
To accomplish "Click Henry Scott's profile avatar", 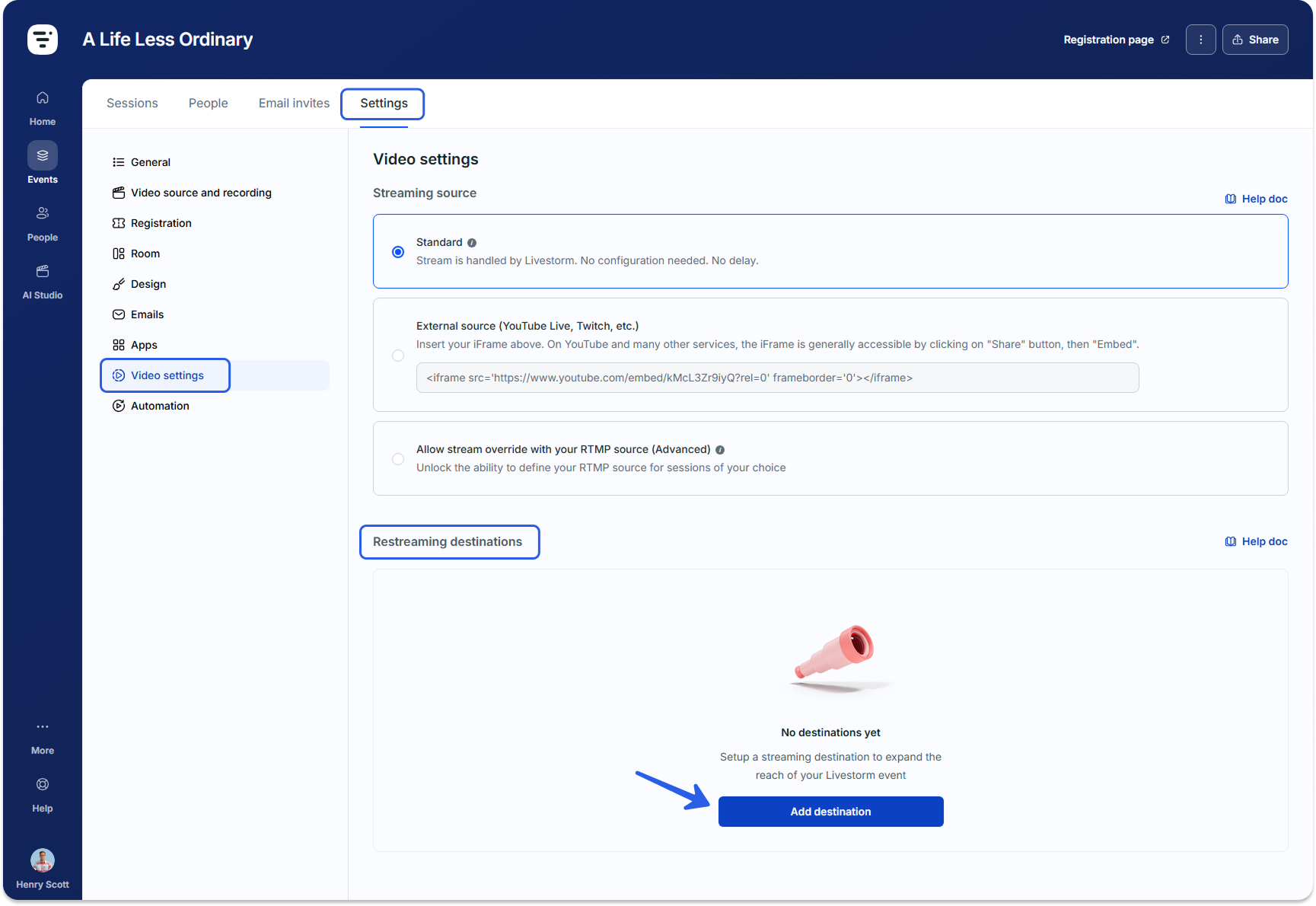I will 43,860.
